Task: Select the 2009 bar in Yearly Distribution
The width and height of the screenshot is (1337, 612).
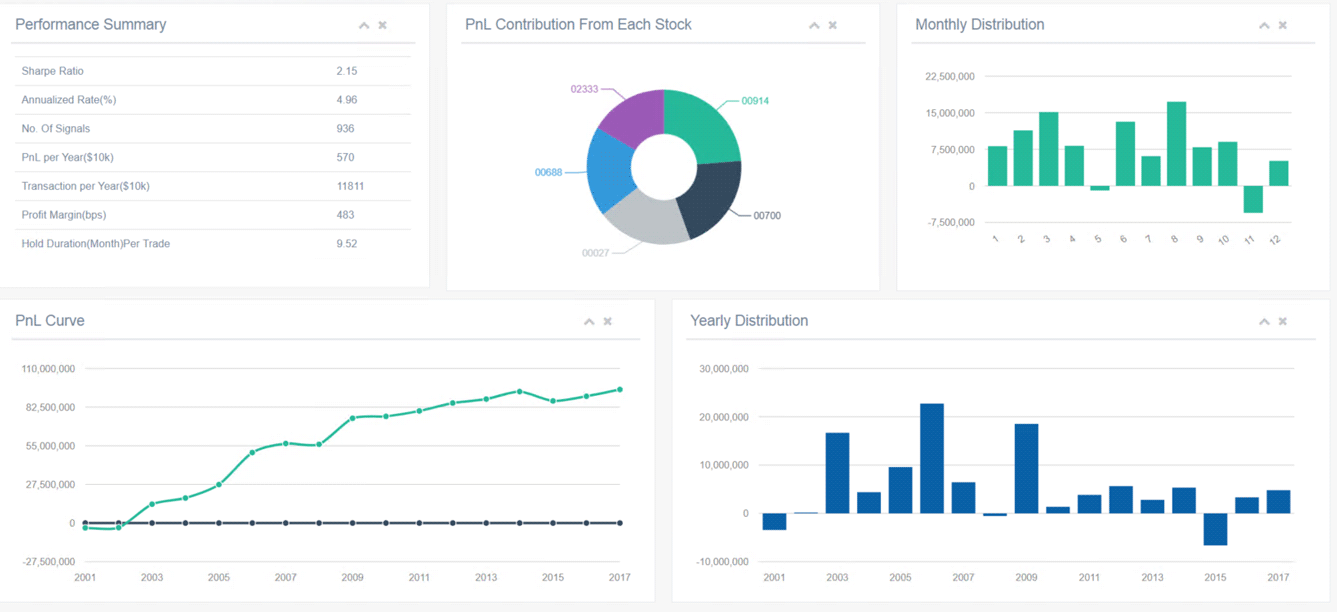Action: 1026,469
